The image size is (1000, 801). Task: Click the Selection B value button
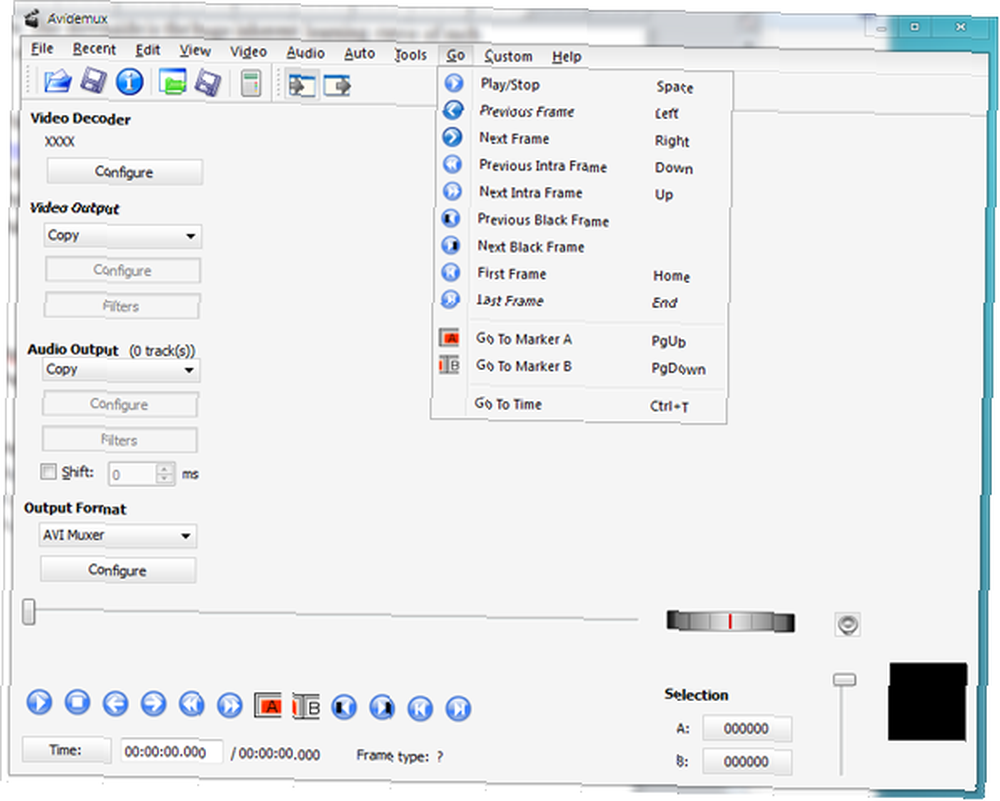point(747,761)
